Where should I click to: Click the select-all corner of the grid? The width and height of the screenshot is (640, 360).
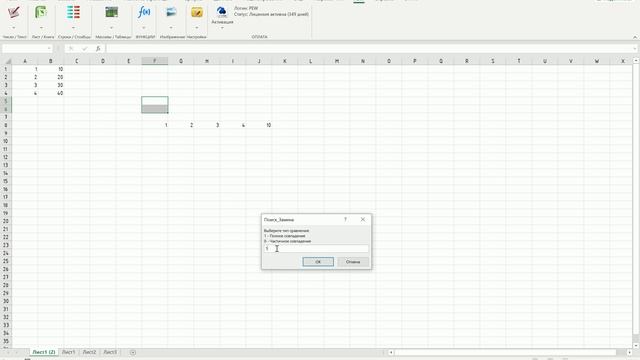7,61
